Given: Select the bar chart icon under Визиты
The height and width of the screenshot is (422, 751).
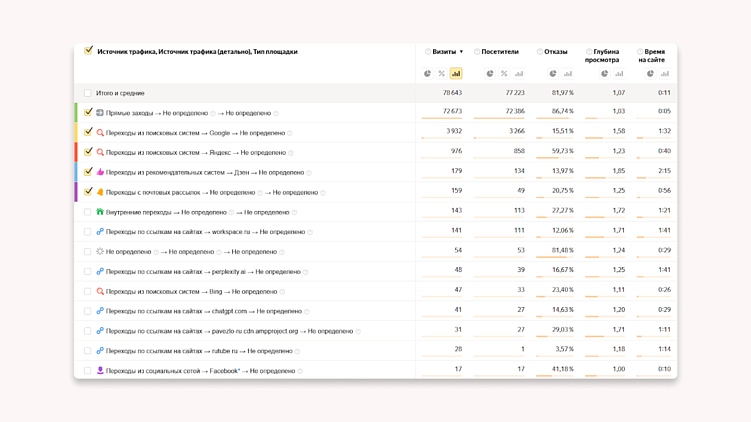Looking at the screenshot, I should 456,73.
